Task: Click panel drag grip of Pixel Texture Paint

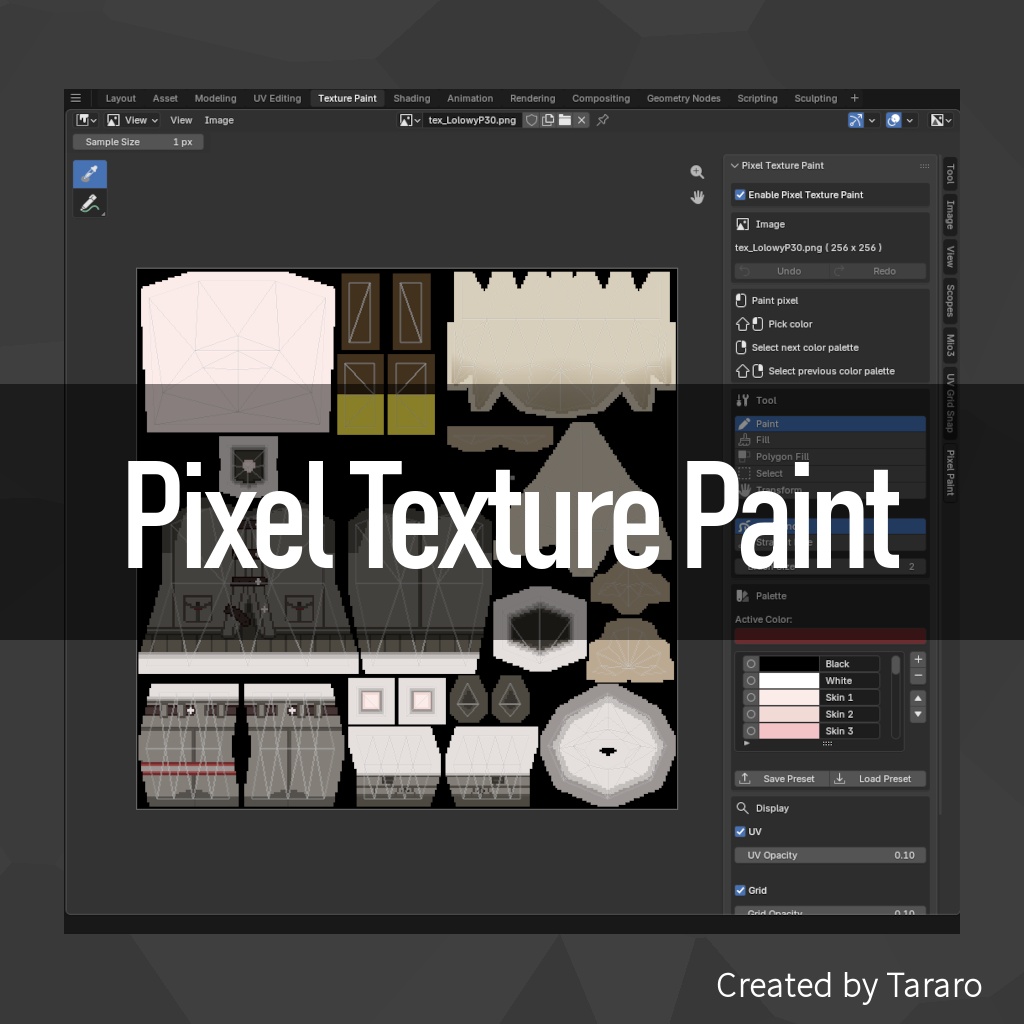Action: coord(924,166)
